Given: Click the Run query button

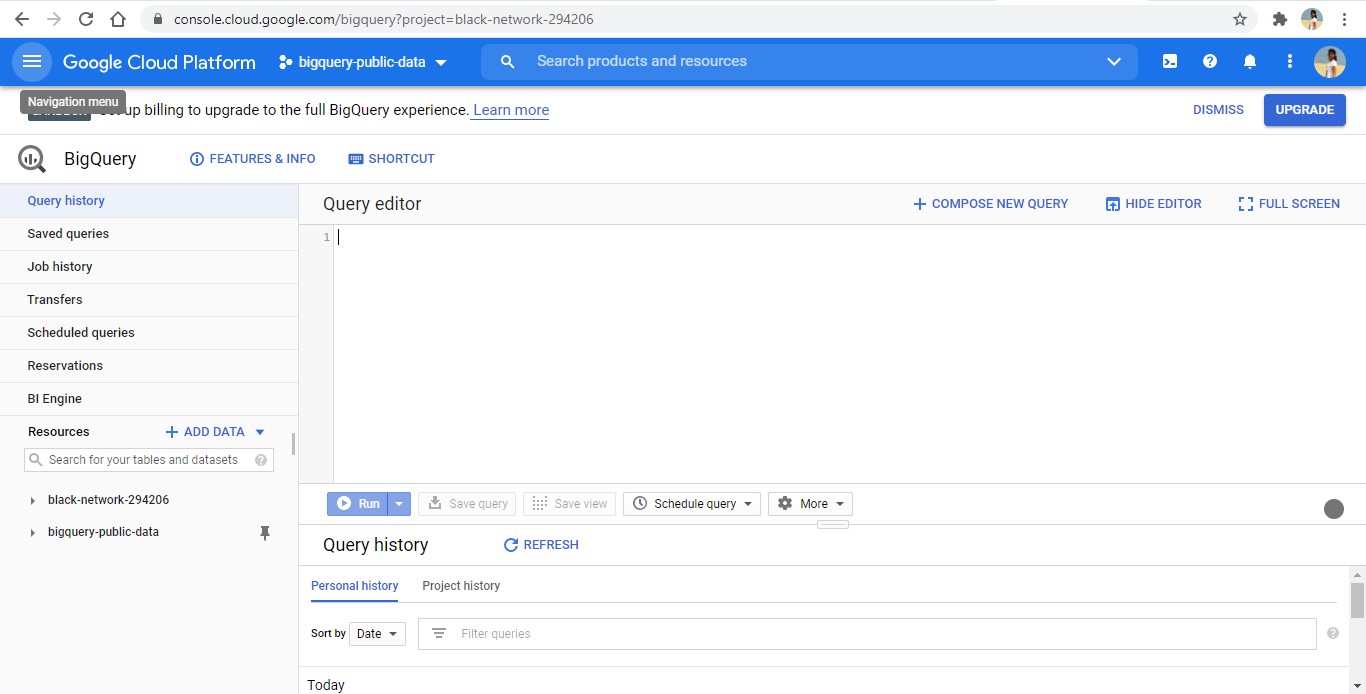Looking at the screenshot, I should [x=357, y=504].
